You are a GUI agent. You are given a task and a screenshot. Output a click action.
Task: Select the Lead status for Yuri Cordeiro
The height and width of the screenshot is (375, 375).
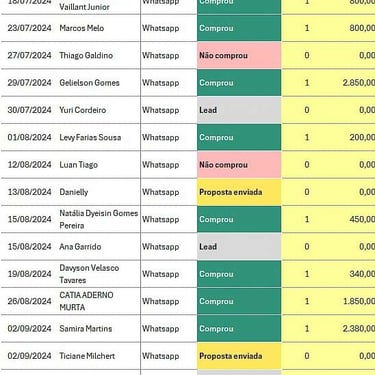[x=239, y=110]
